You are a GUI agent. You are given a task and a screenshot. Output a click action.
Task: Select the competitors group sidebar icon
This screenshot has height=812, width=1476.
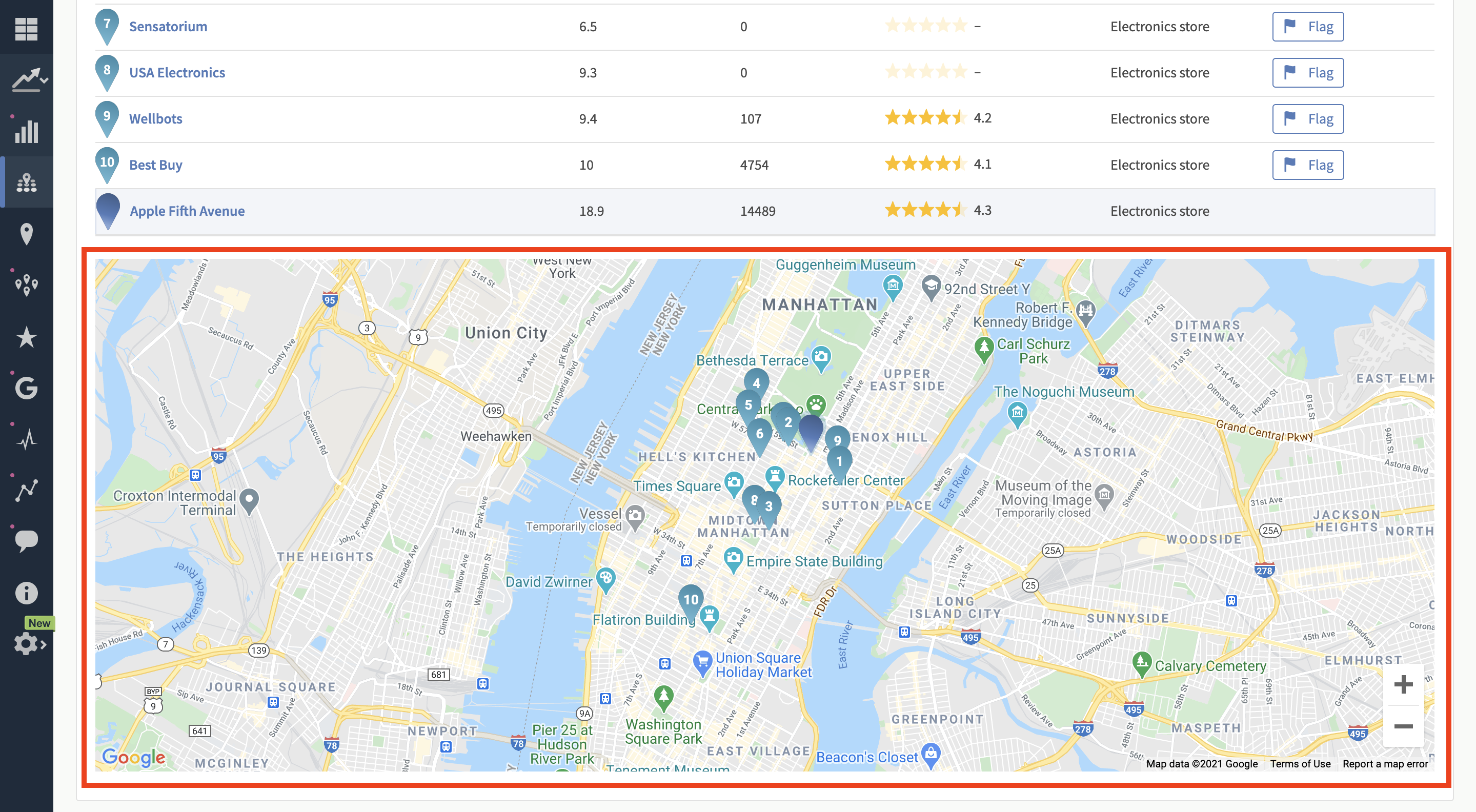click(26, 182)
